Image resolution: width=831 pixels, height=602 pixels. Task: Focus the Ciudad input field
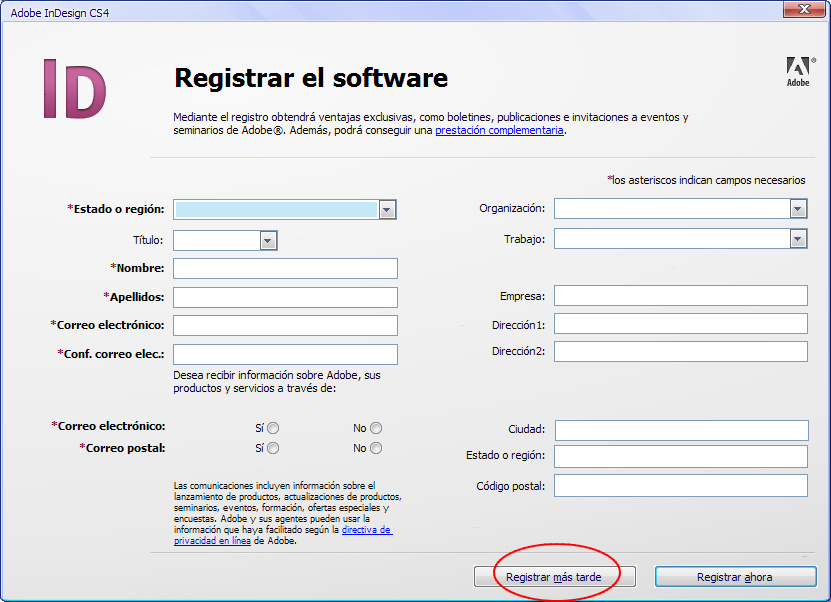point(682,430)
